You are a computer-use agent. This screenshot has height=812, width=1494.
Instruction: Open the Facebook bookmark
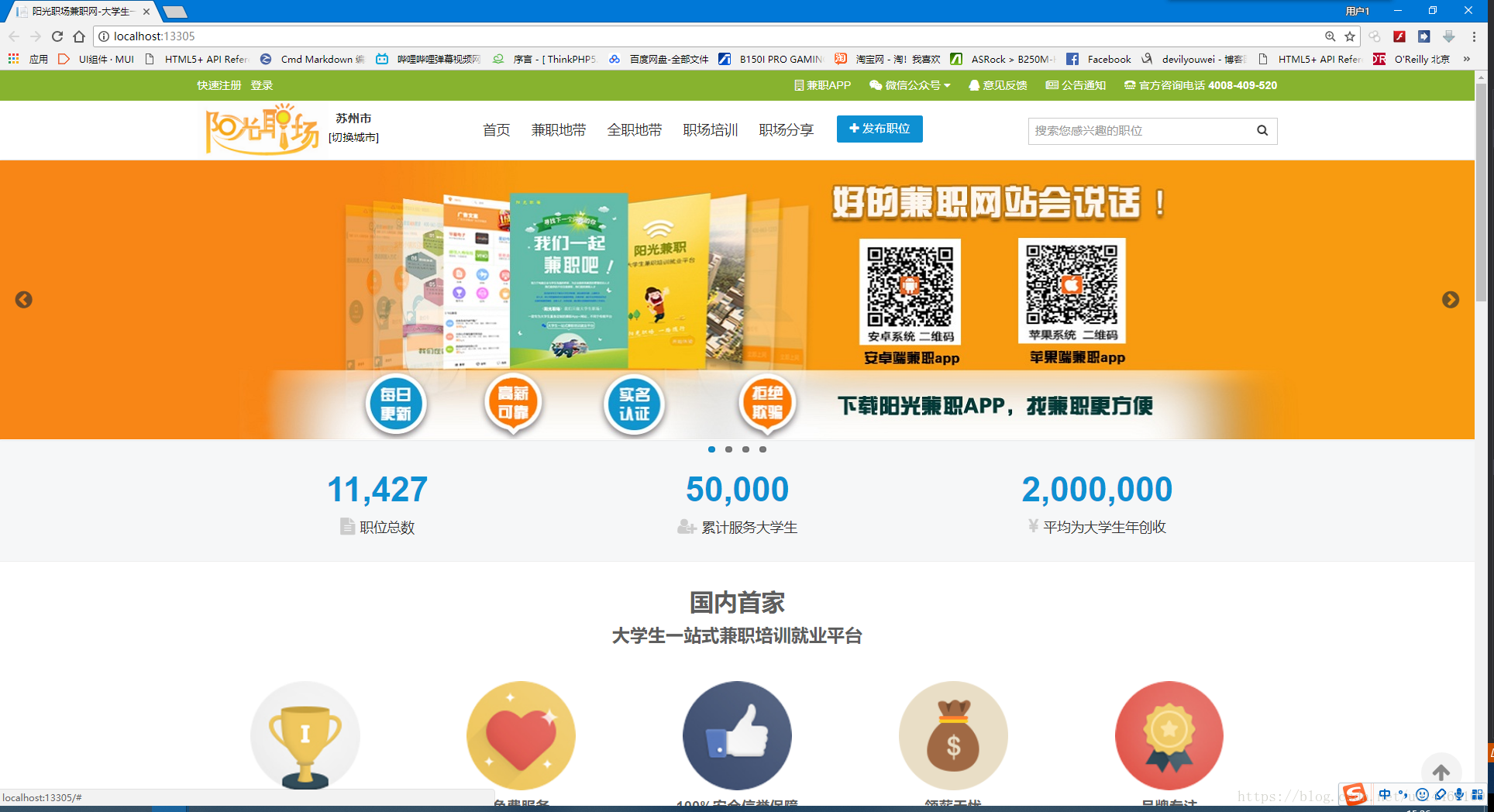(x=1099, y=59)
